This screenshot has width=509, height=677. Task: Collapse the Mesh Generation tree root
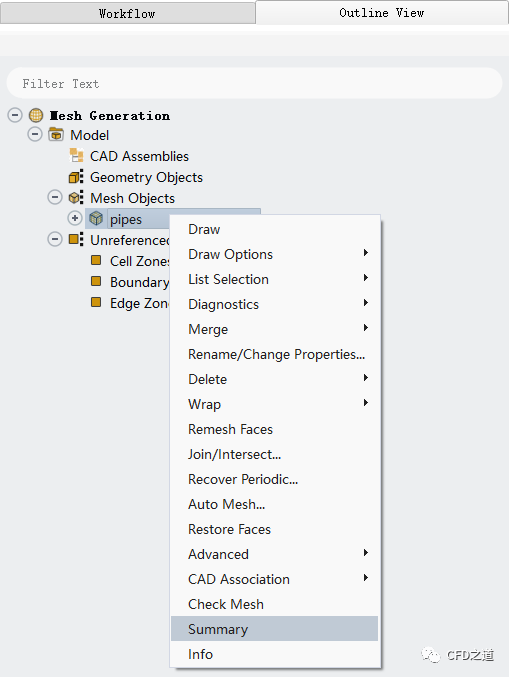click(x=15, y=115)
